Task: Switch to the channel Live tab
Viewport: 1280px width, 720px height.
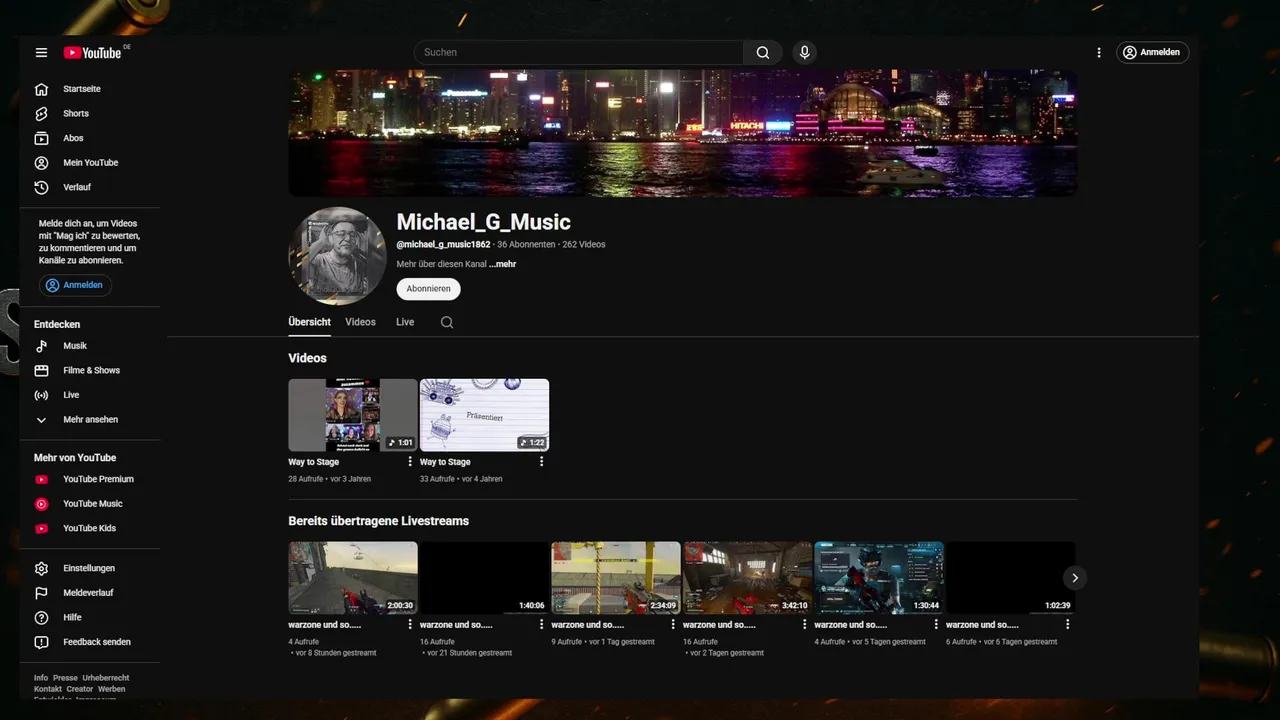Action: 405,322
